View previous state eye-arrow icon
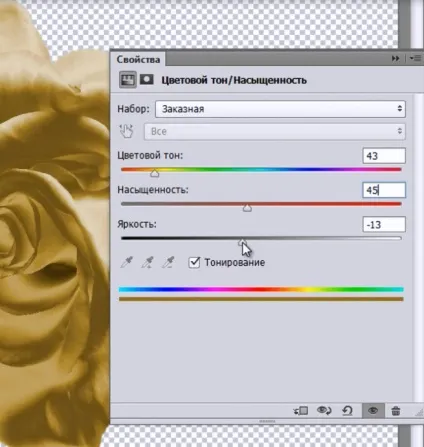The width and height of the screenshot is (424, 447). pos(324,411)
